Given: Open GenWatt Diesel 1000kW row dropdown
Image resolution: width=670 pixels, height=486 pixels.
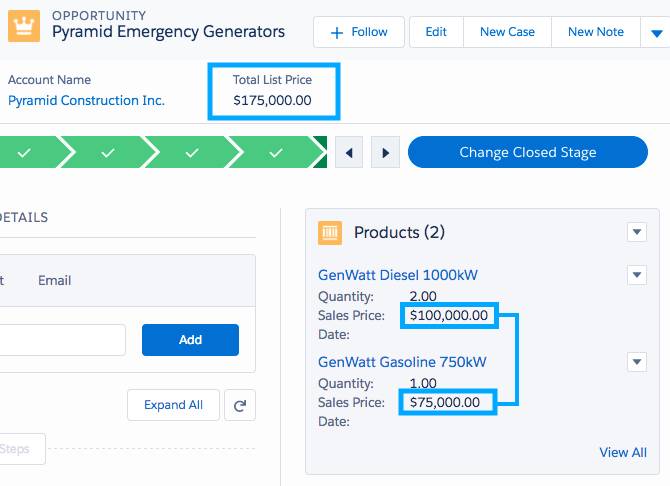Looking at the screenshot, I should tap(637, 275).
